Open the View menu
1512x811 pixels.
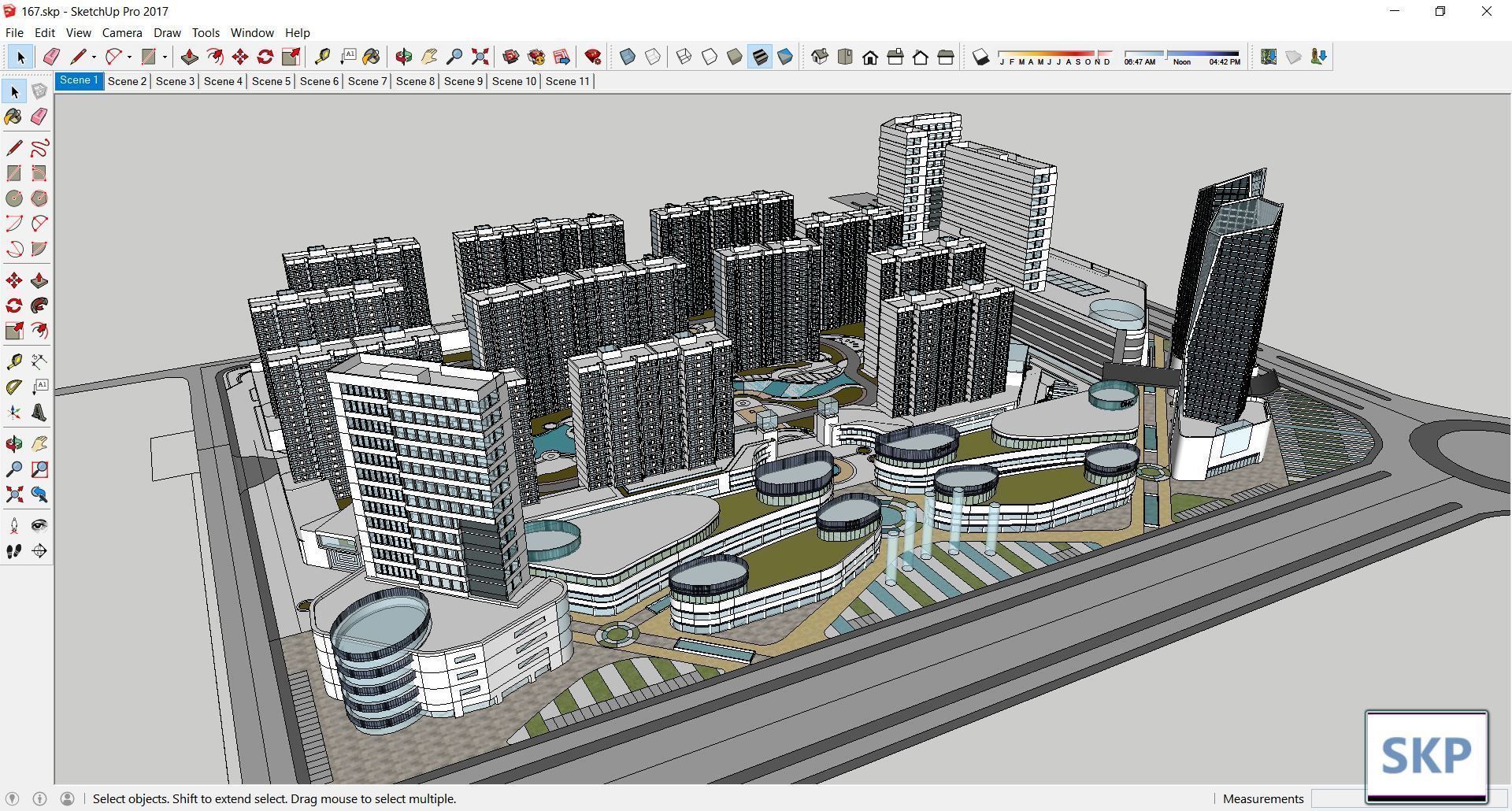[x=78, y=32]
